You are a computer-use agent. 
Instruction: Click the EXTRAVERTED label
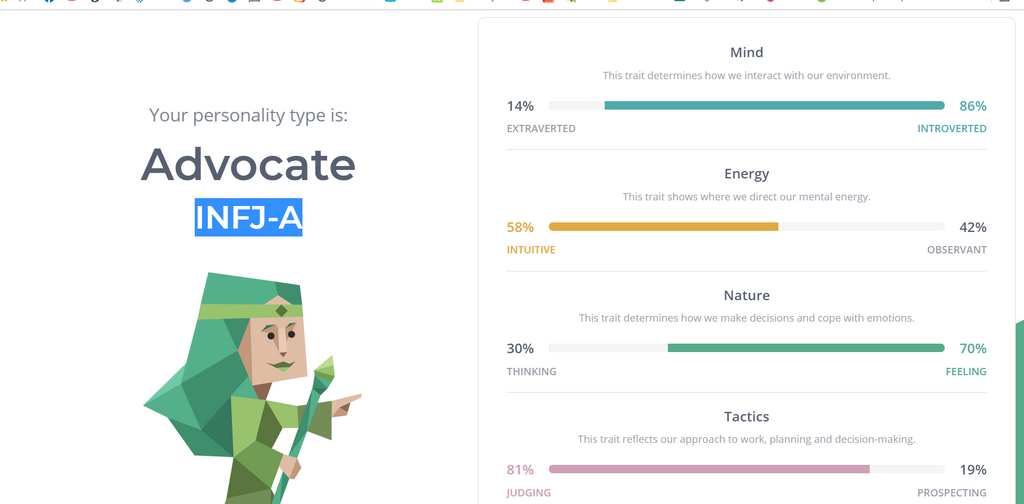click(541, 129)
